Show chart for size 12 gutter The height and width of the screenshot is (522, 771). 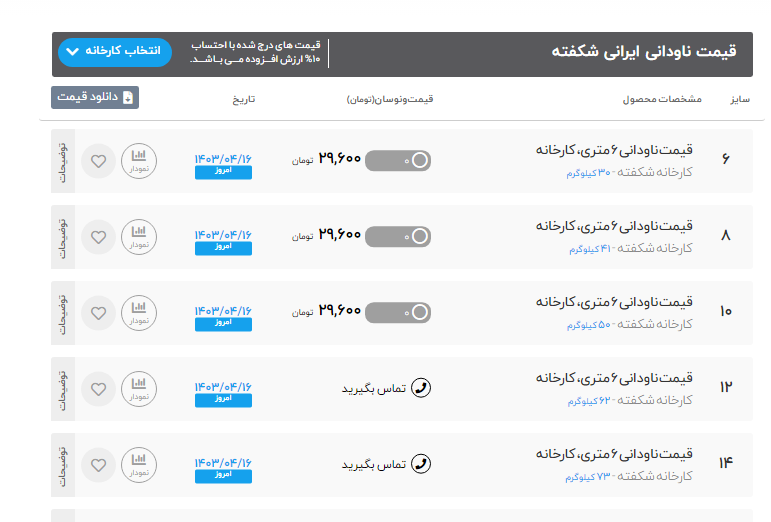pyautogui.click(x=139, y=388)
